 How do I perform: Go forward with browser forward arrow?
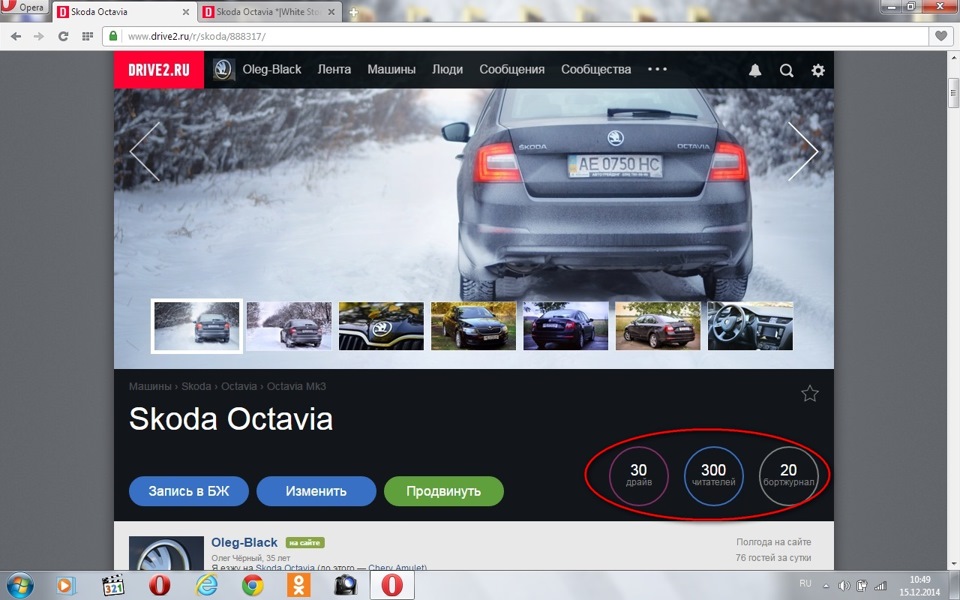click(x=39, y=37)
